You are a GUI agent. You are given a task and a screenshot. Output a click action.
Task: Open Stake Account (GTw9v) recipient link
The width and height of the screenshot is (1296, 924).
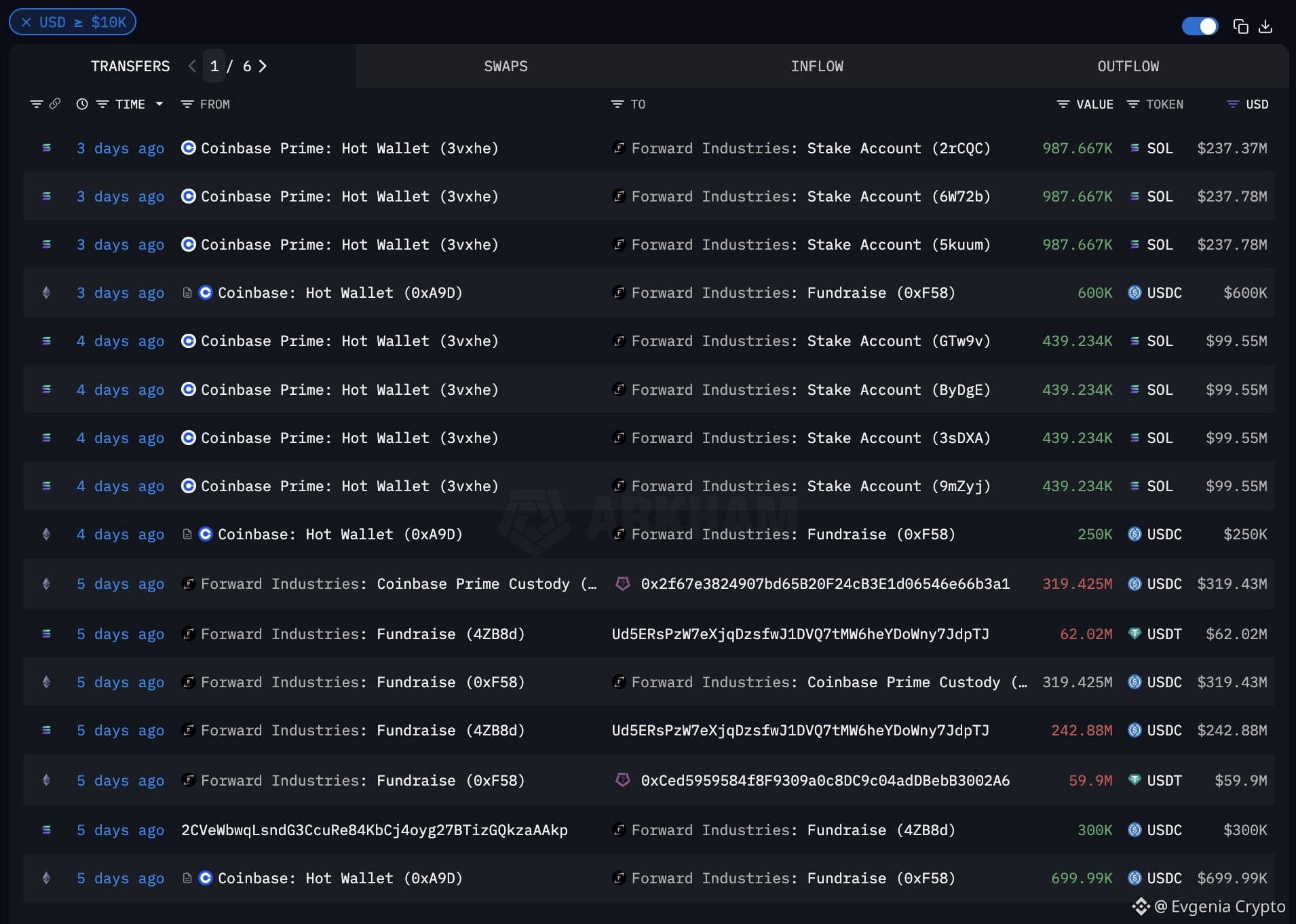tap(898, 341)
